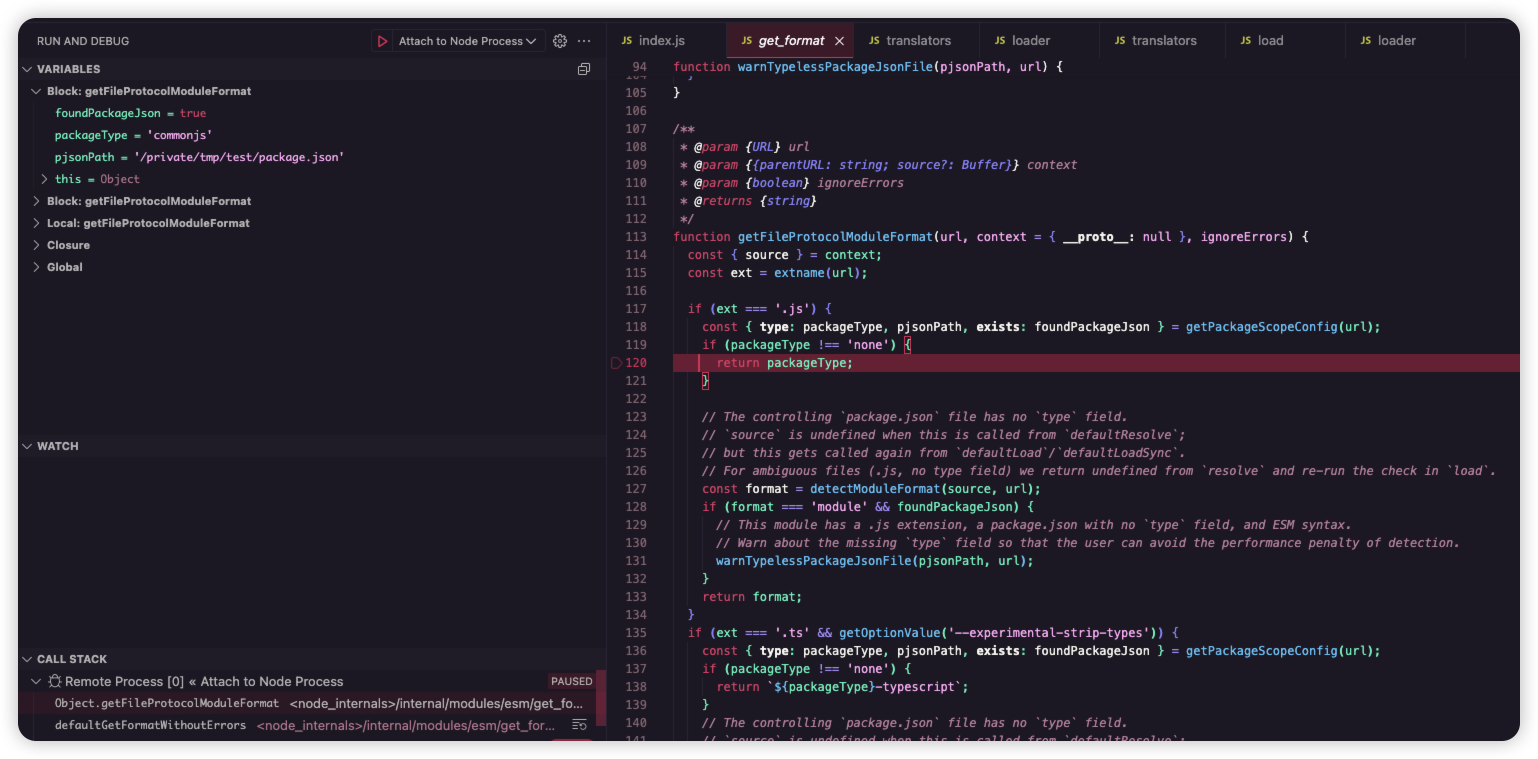Start debugging with the green play icon
Viewport: 1538px width, 759px height.
point(382,41)
